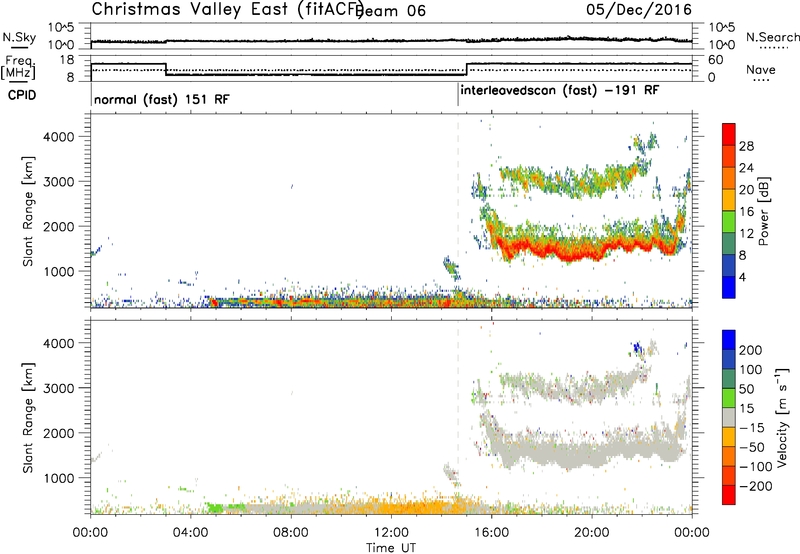Image resolution: width=800 pixels, height=554 pixels.
Task: Click the blue bottom segment of Power colorbar
Action: click(x=729, y=287)
